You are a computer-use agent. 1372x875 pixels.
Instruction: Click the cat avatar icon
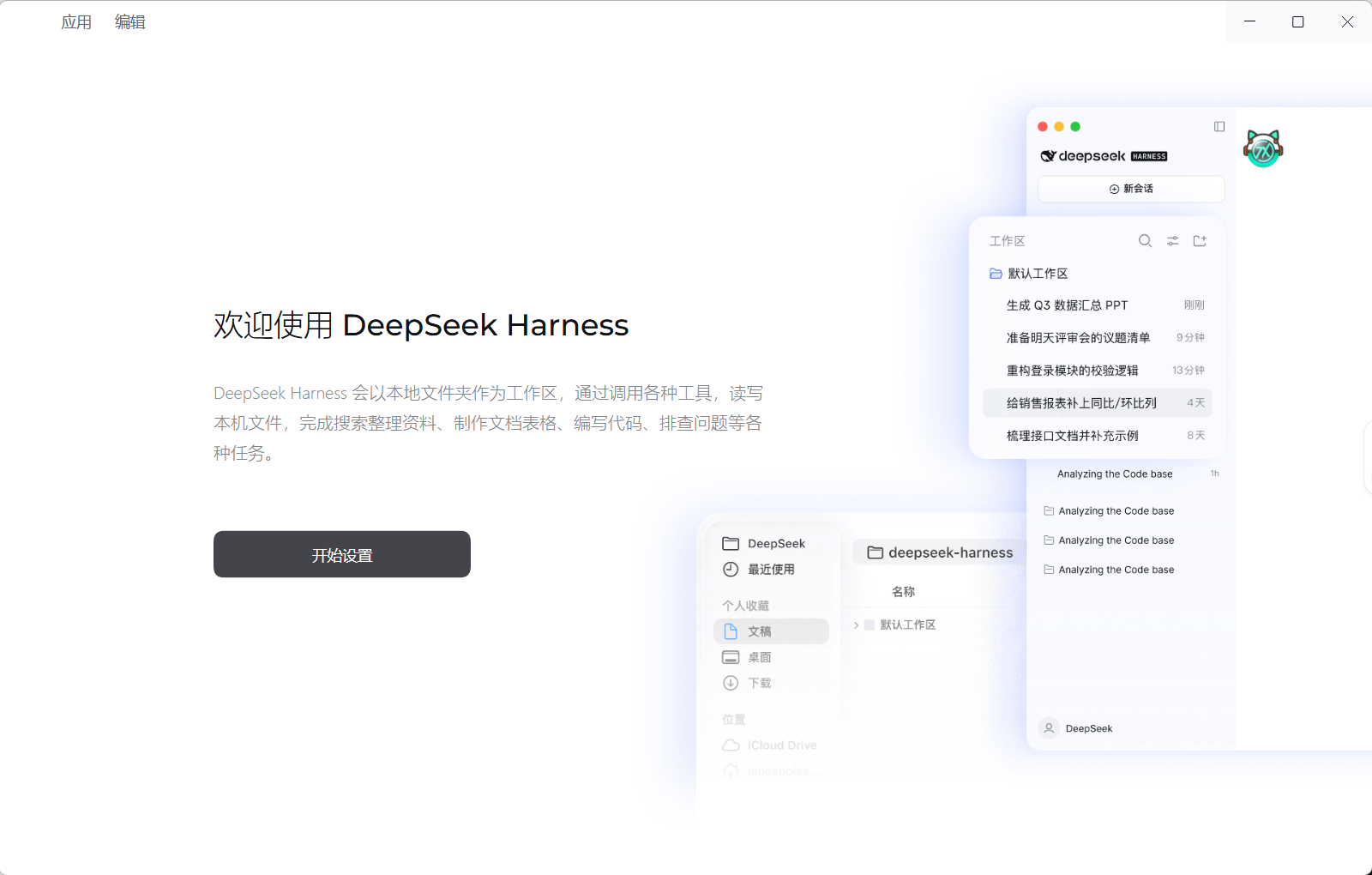[1263, 148]
